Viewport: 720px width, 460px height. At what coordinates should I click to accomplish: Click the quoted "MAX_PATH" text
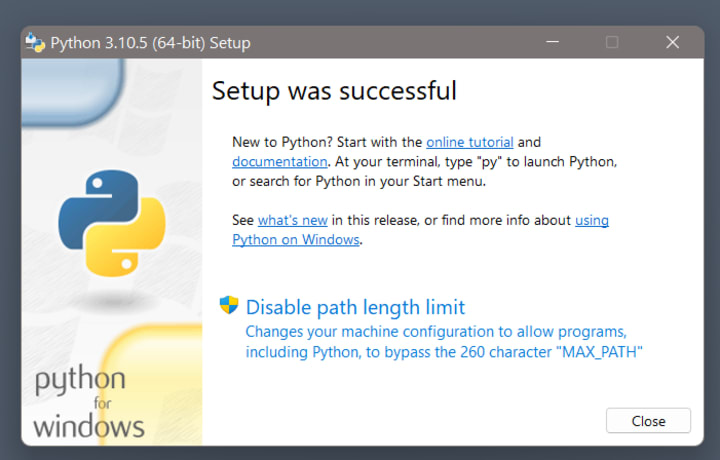click(x=598, y=351)
